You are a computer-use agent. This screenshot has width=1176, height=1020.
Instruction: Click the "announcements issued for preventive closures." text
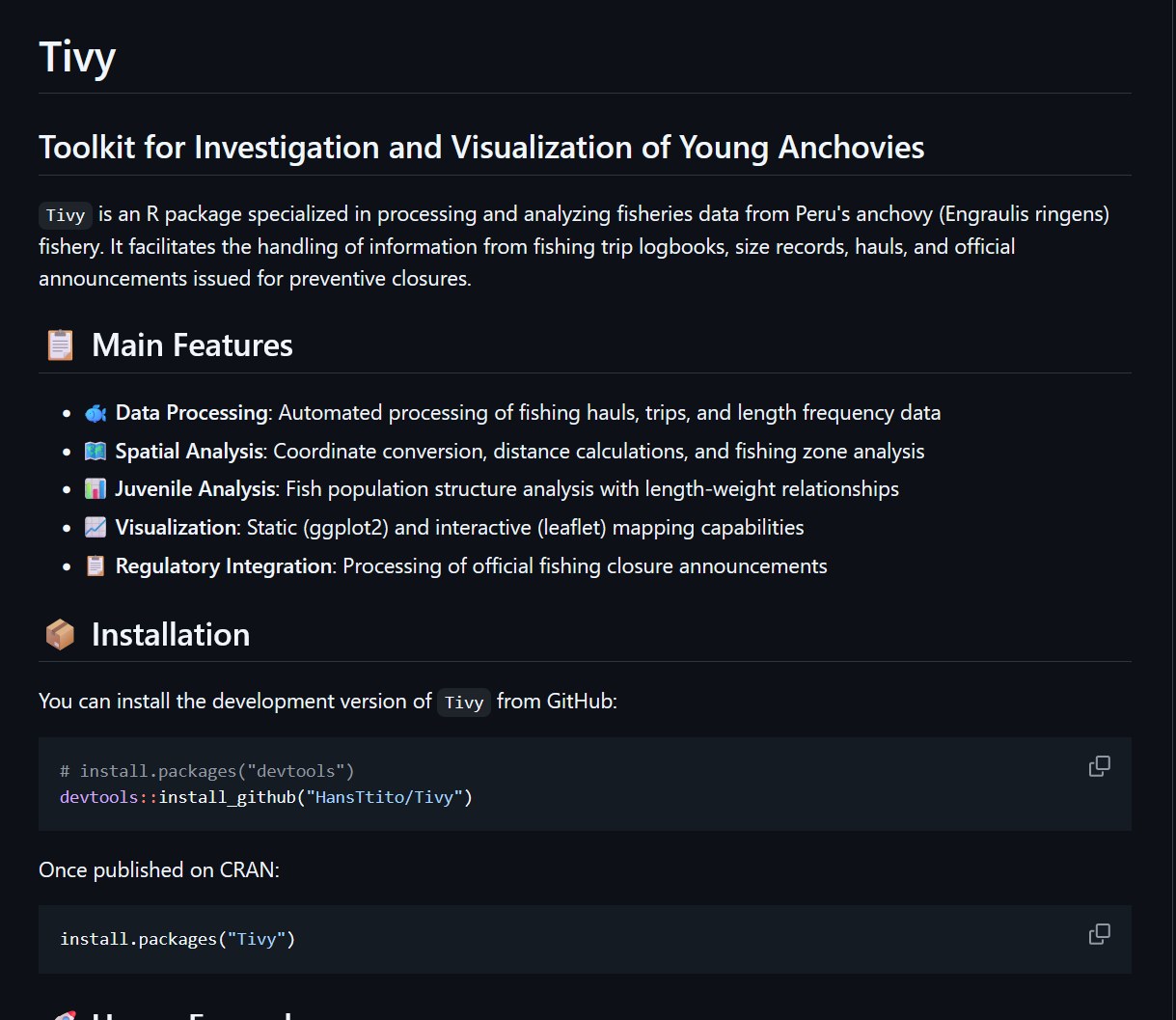click(255, 280)
